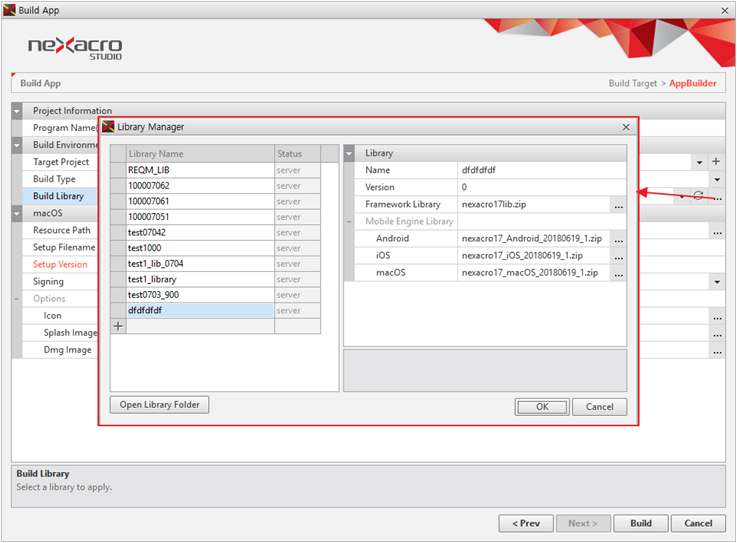Click the browse button in the iOS row
This screenshot has height=543, width=737.
coord(619,256)
